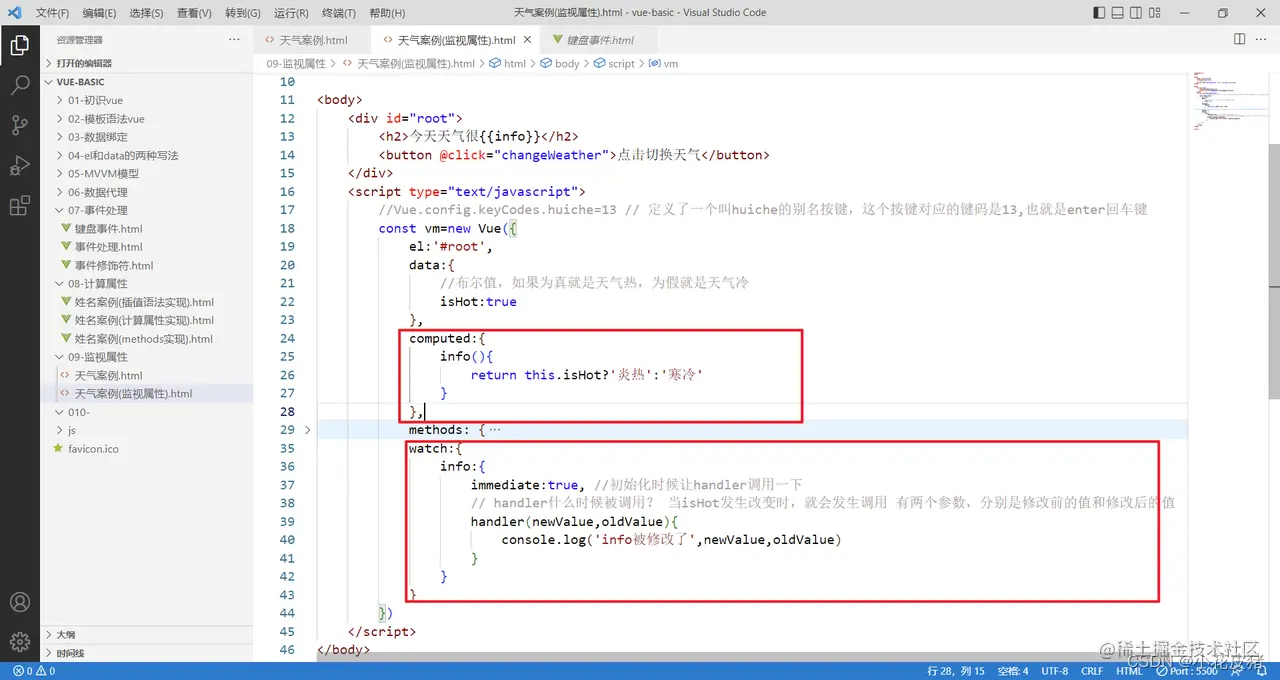Screen dimensions: 1280x680
Task: Open the 查看(V) menu
Action: (194, 13)
